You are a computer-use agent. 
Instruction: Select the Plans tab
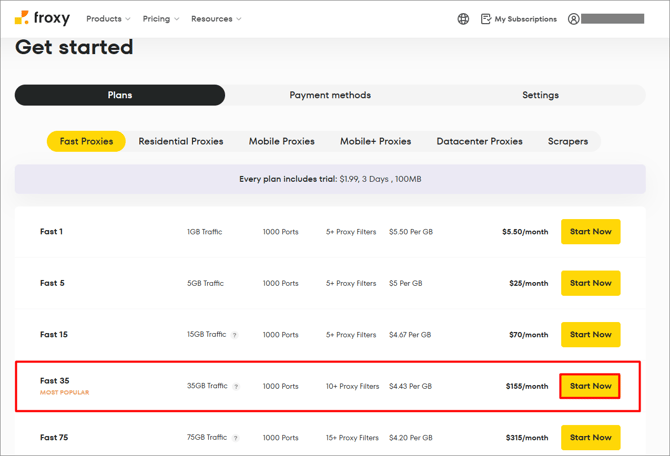[120, 95]
